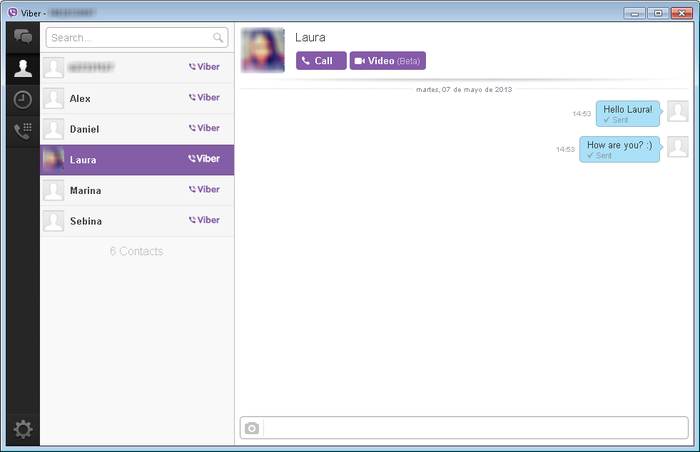Click the '6 Contacts' count label
Image resolution: width=700 pixels, height=452 pixels.
[x=137, y=251]
